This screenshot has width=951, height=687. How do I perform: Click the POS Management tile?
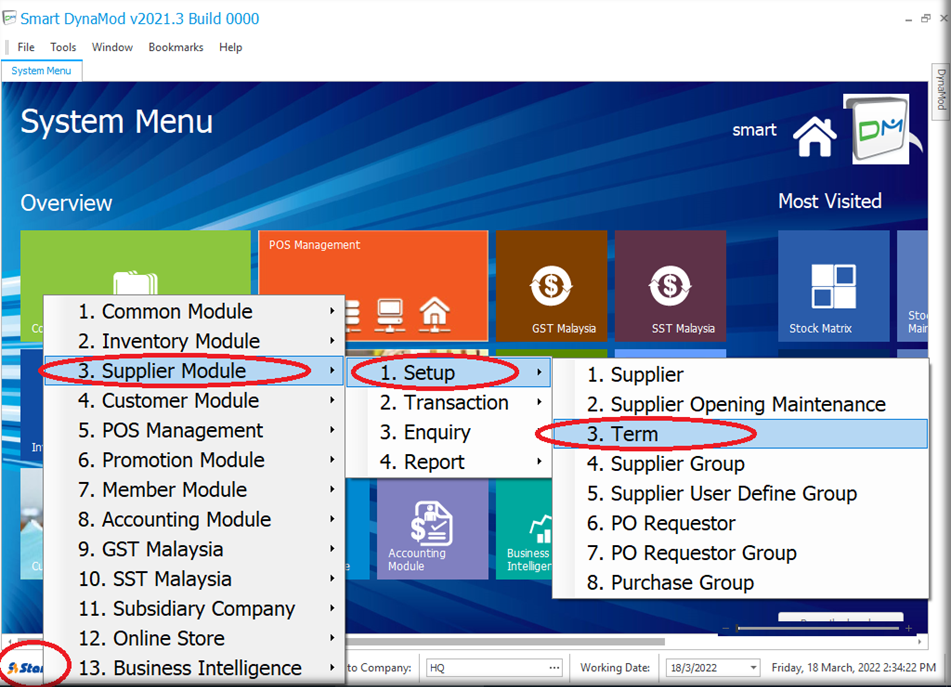(373, 286)
